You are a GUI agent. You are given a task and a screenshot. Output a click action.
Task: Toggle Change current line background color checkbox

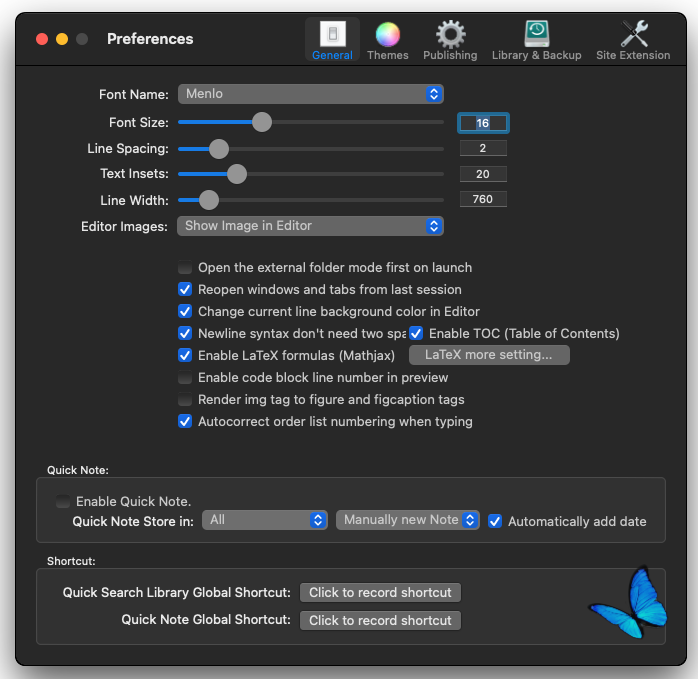click(185, 311)
